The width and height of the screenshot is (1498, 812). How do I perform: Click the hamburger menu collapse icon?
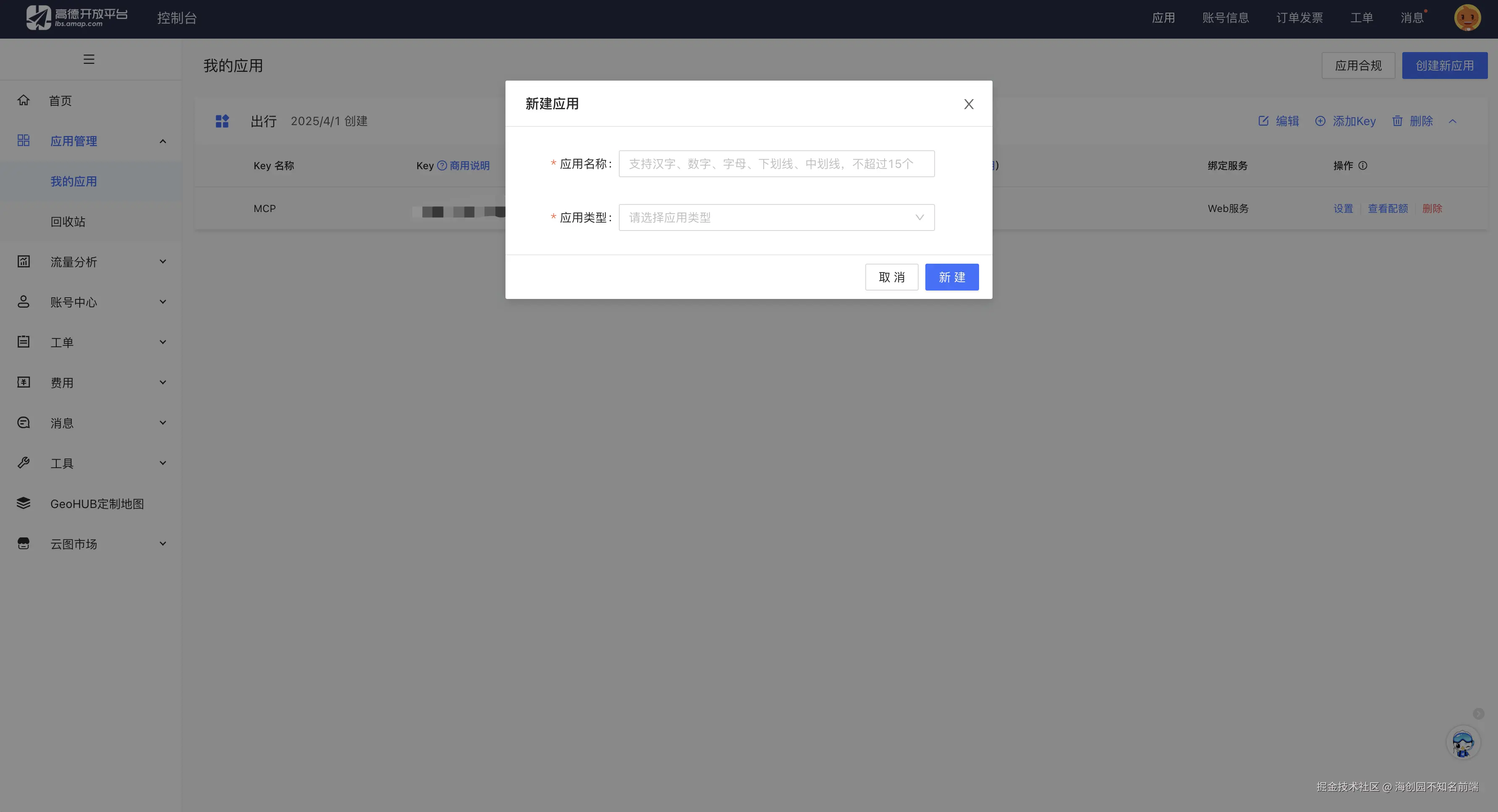click(89, 59)
